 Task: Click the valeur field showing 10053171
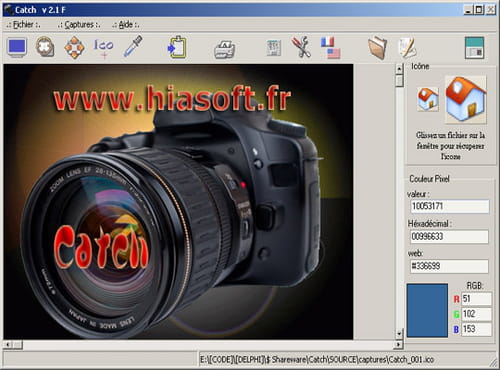coord(450,206)
